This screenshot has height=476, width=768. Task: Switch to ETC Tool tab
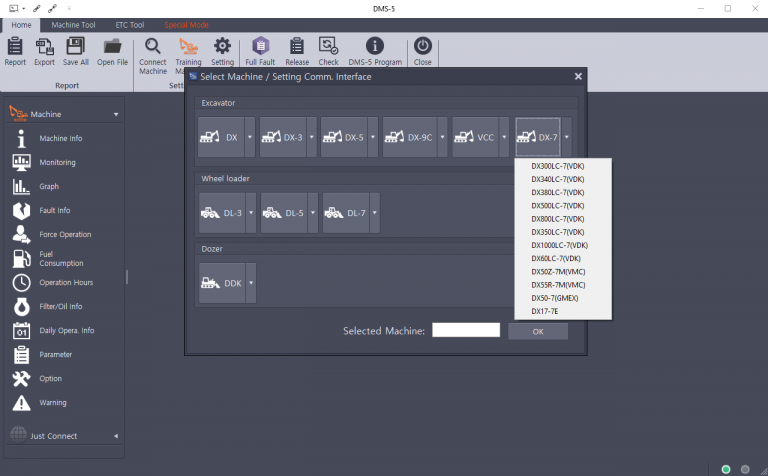[x=130, y=25]
